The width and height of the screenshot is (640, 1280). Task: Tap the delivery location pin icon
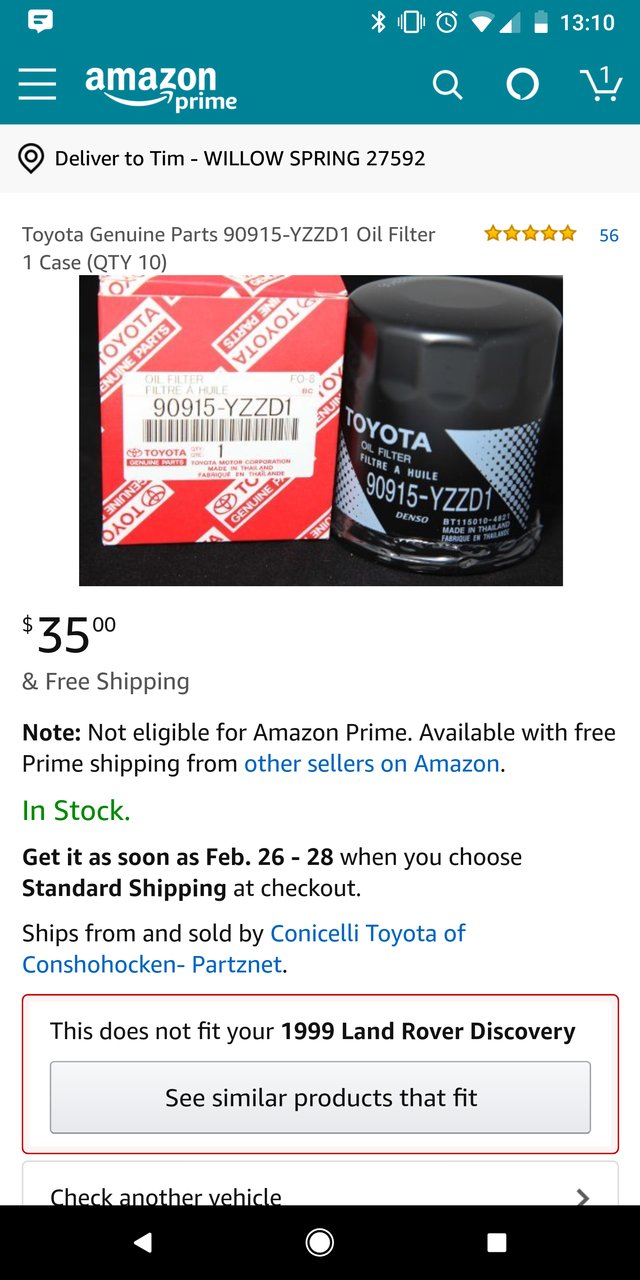[x=31, y=158]
